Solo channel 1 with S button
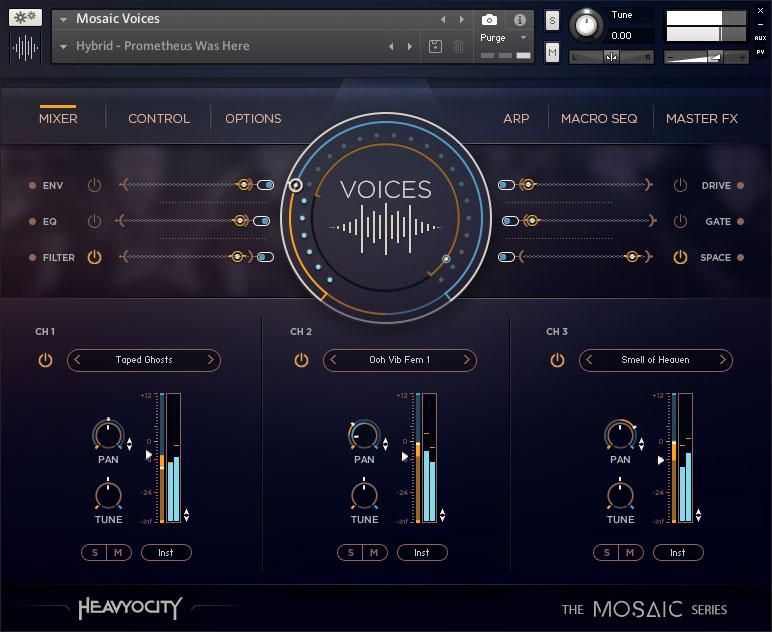 coord(95,553)
